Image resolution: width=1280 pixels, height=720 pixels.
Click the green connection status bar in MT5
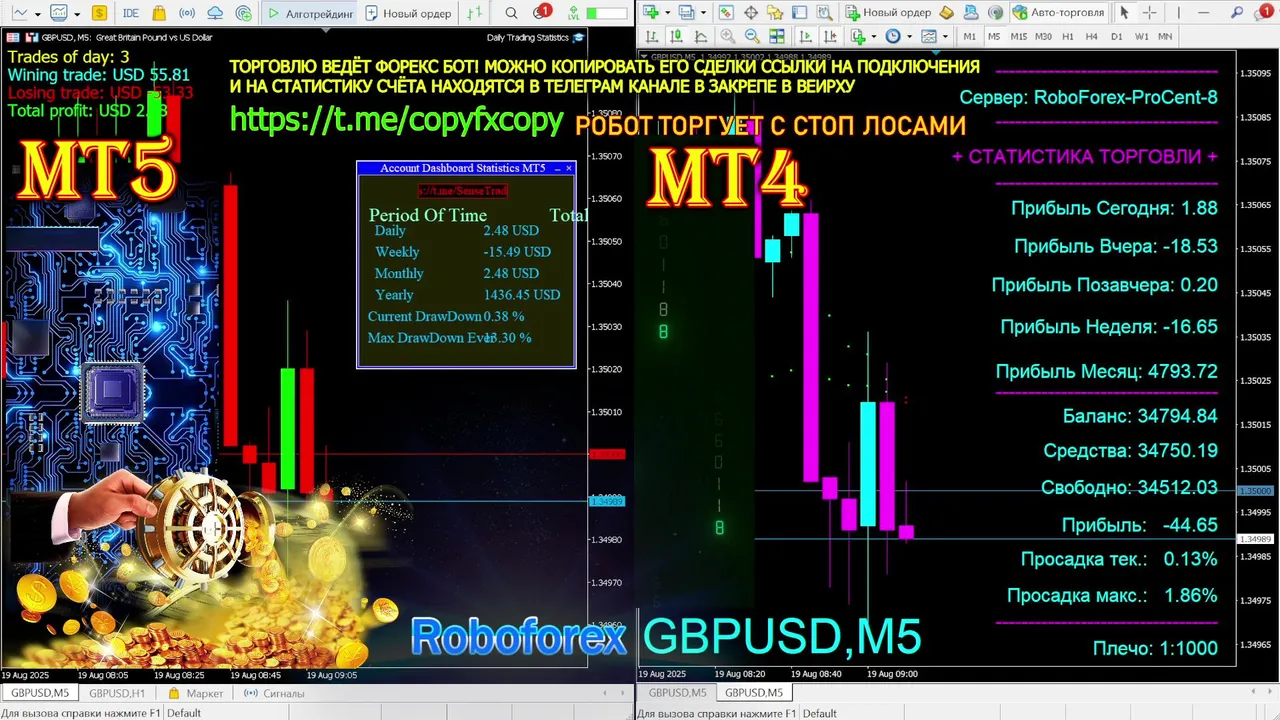point(606,14)
